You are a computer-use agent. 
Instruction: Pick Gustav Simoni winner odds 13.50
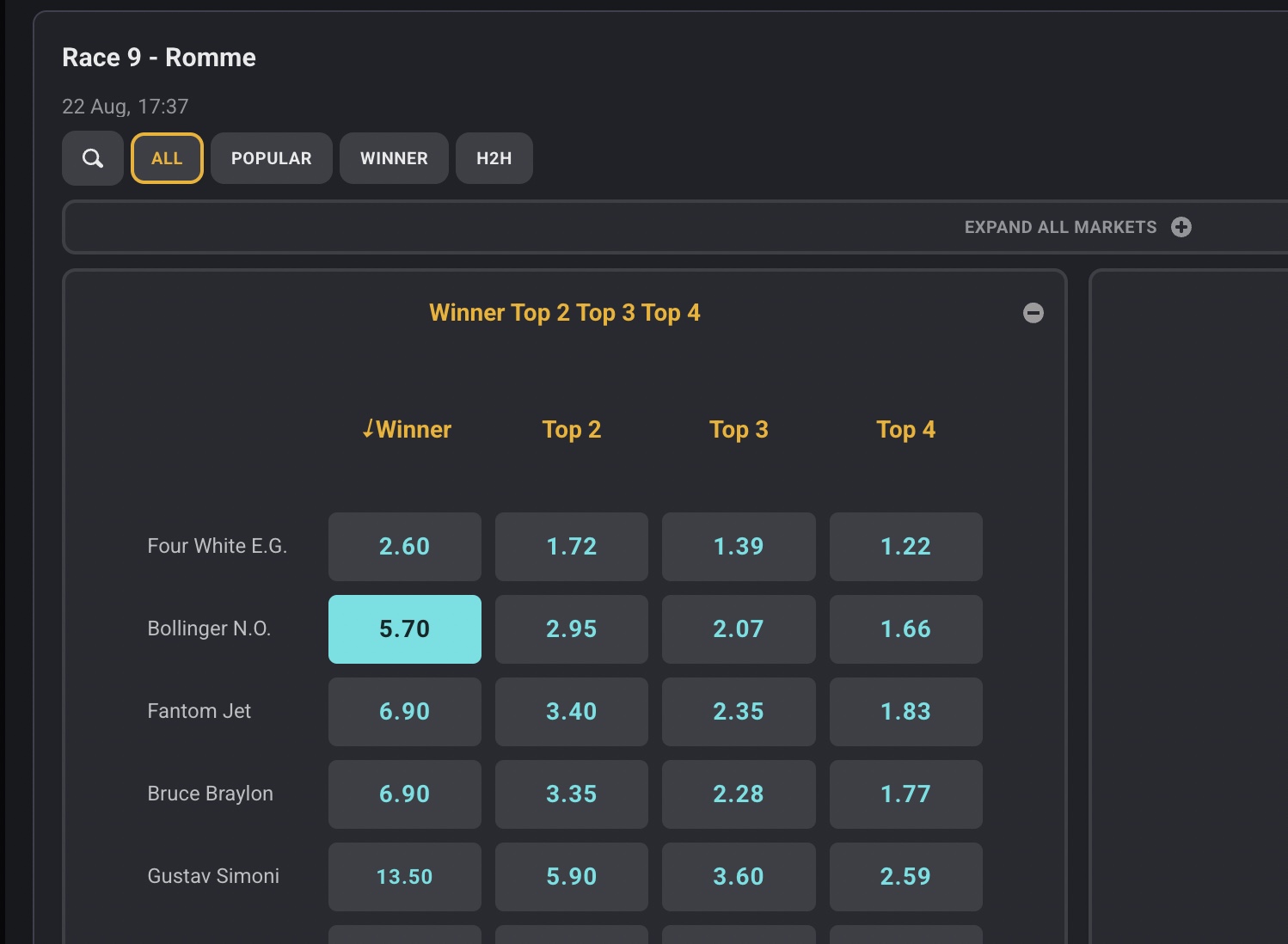405,877
